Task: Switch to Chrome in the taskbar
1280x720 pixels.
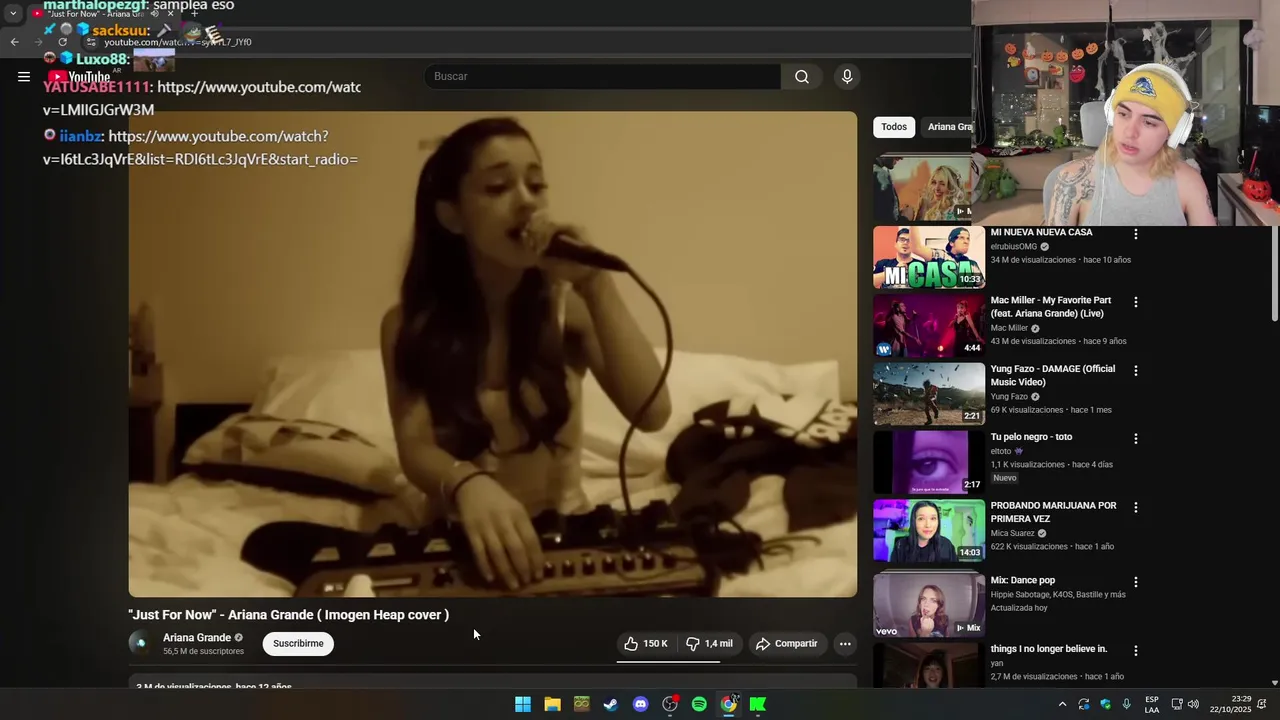Action: 729,704
